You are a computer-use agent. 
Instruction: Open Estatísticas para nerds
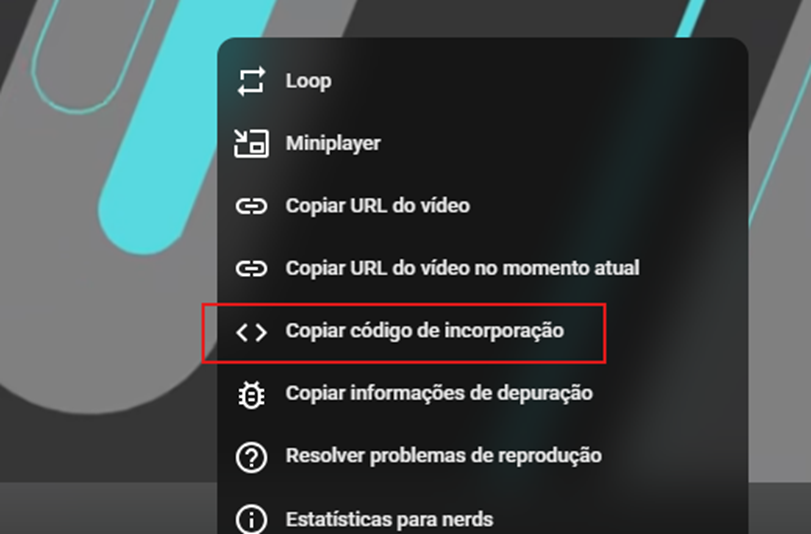click(x=389, y=519)
